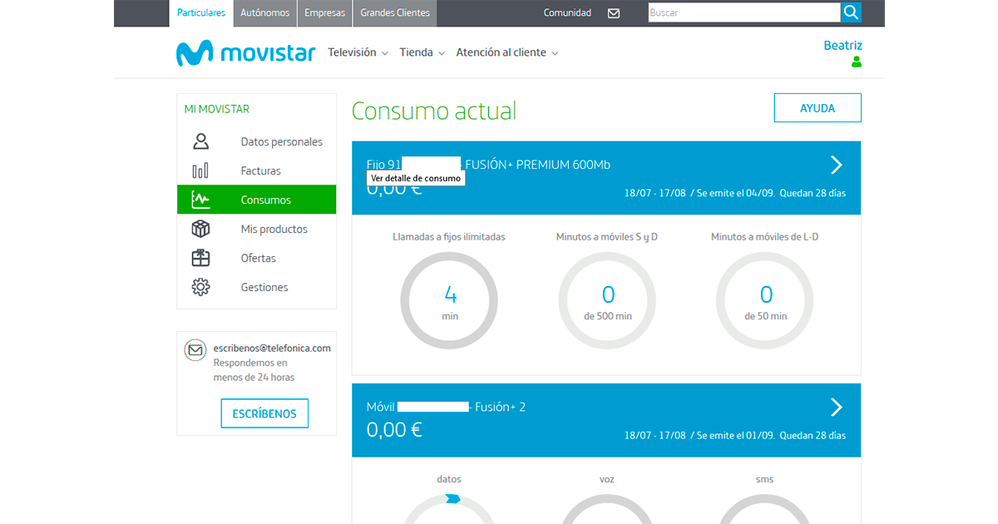This screenshot has width=998, height=524.
Task: Click the Gestiones gear icon
Action: click(x=201, y=287)
